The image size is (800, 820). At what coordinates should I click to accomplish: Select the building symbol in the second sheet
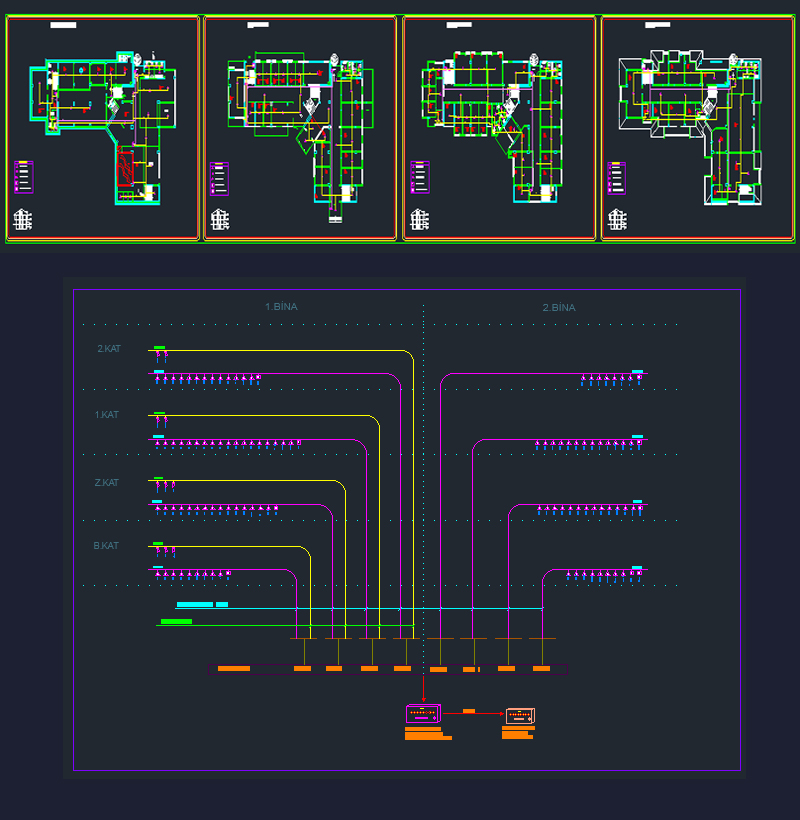[x=219, y=220]
